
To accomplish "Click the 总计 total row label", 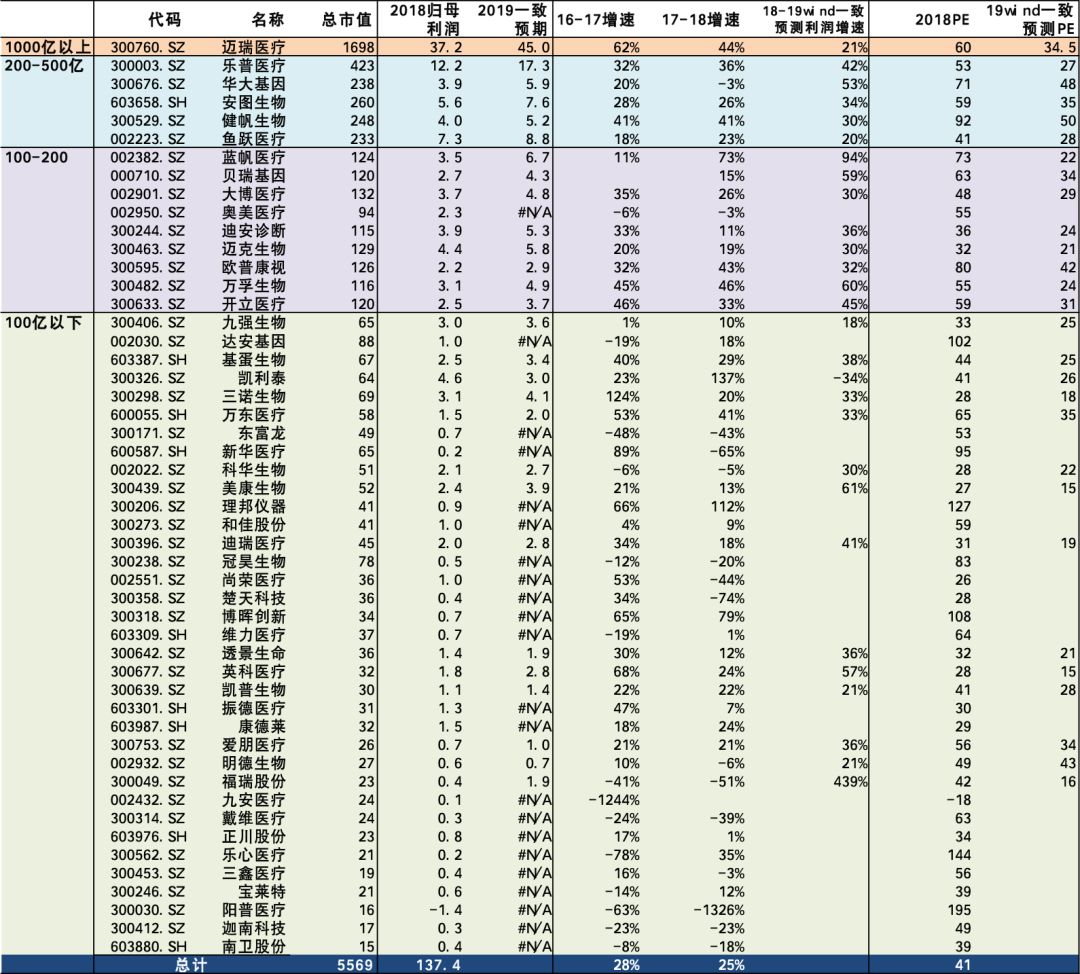I will 190,964.
